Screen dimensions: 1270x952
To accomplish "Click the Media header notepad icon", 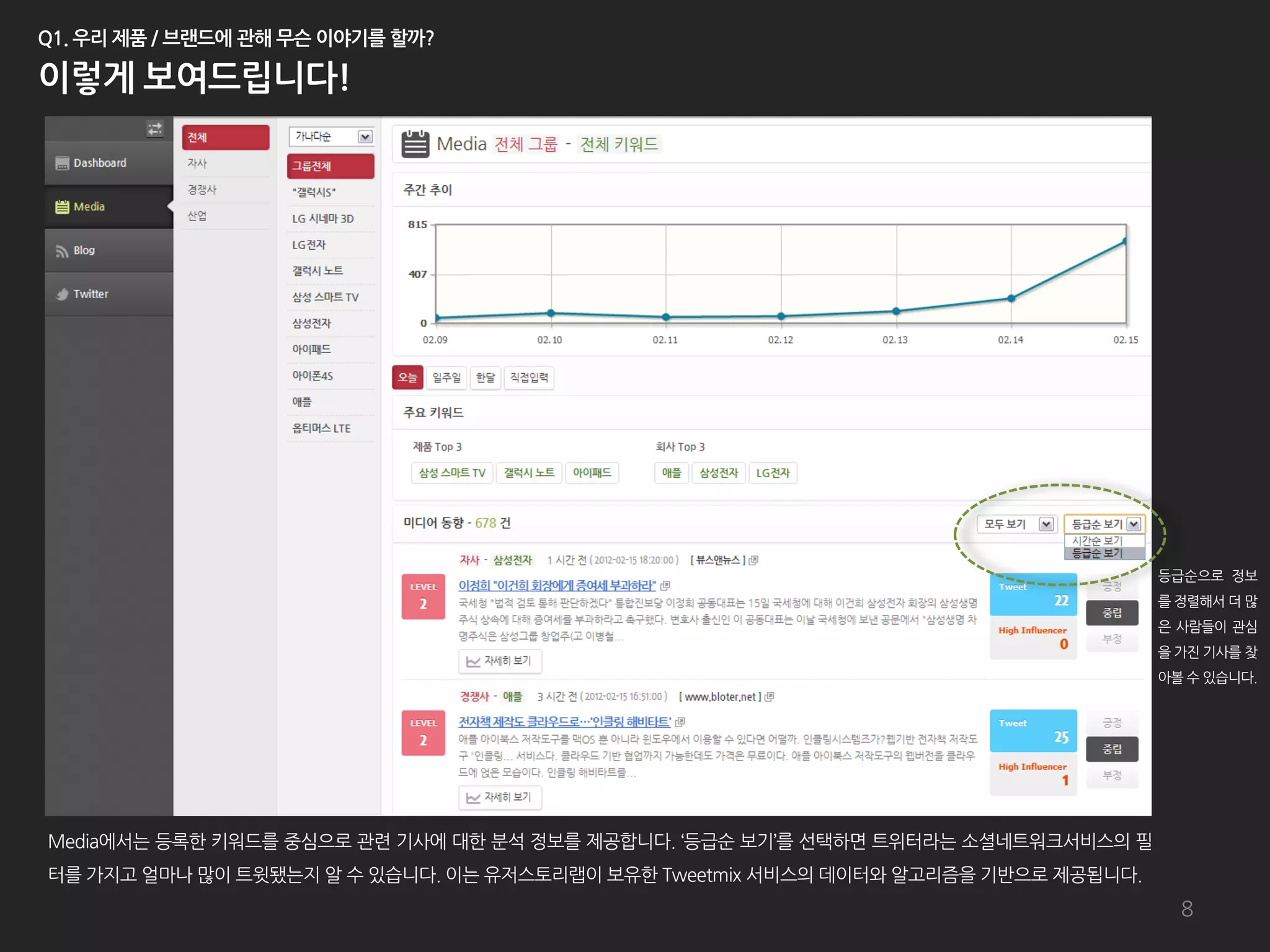I will tap(415, 144).
